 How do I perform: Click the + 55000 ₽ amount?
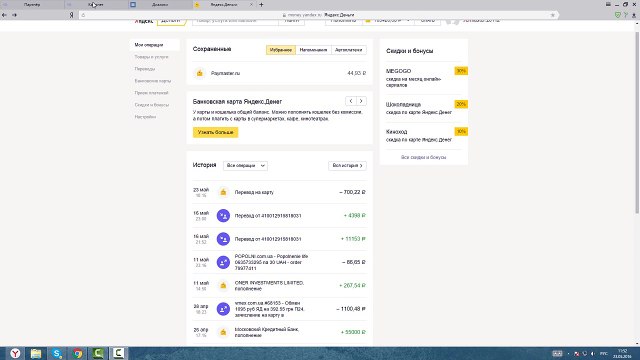click(x=353, y=332)
